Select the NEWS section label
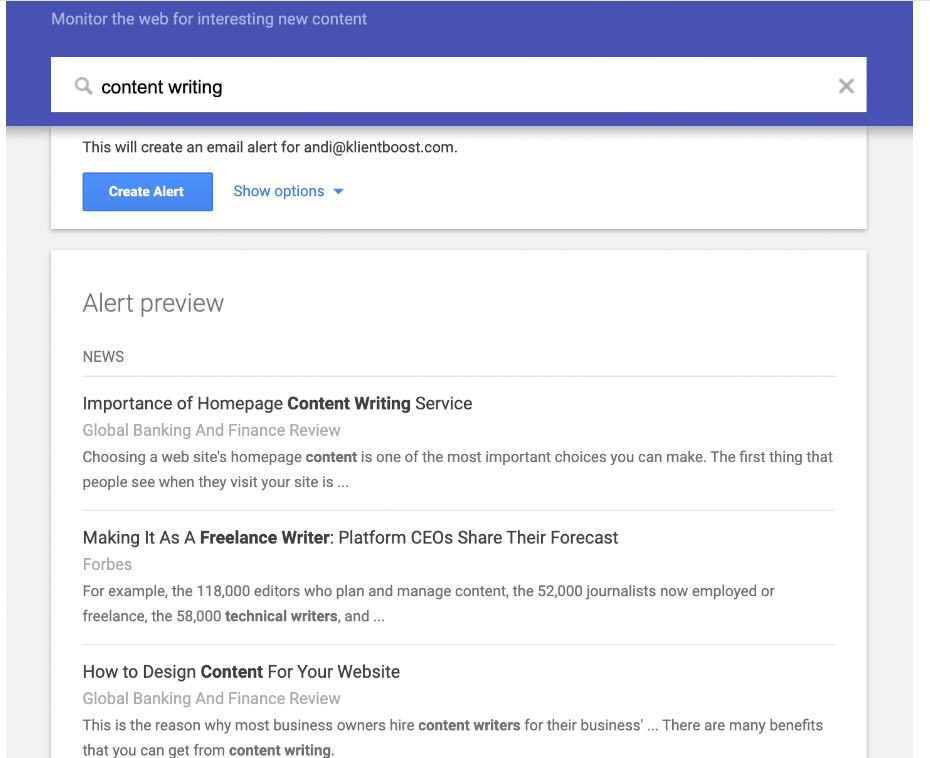The width and height of the screenshot is (930, 758). 103,357
